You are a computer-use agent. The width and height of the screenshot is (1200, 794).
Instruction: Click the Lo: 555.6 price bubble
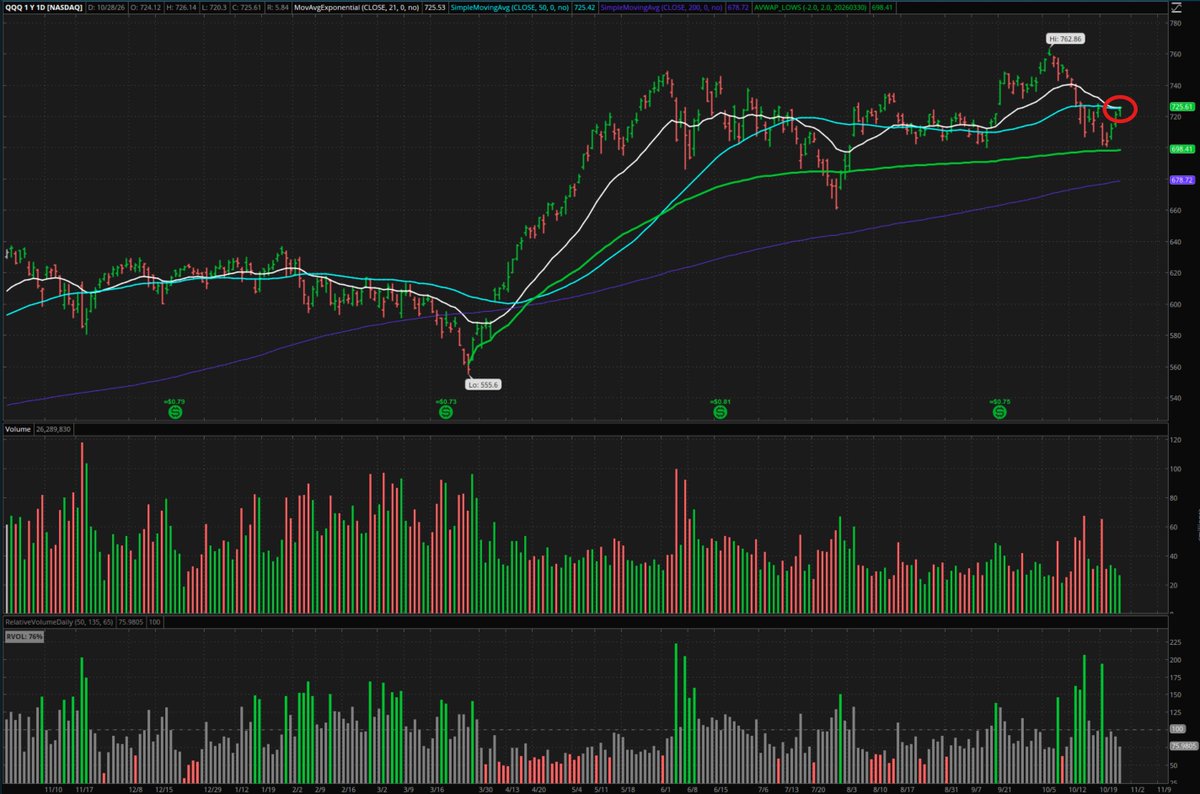pos(482,384)
